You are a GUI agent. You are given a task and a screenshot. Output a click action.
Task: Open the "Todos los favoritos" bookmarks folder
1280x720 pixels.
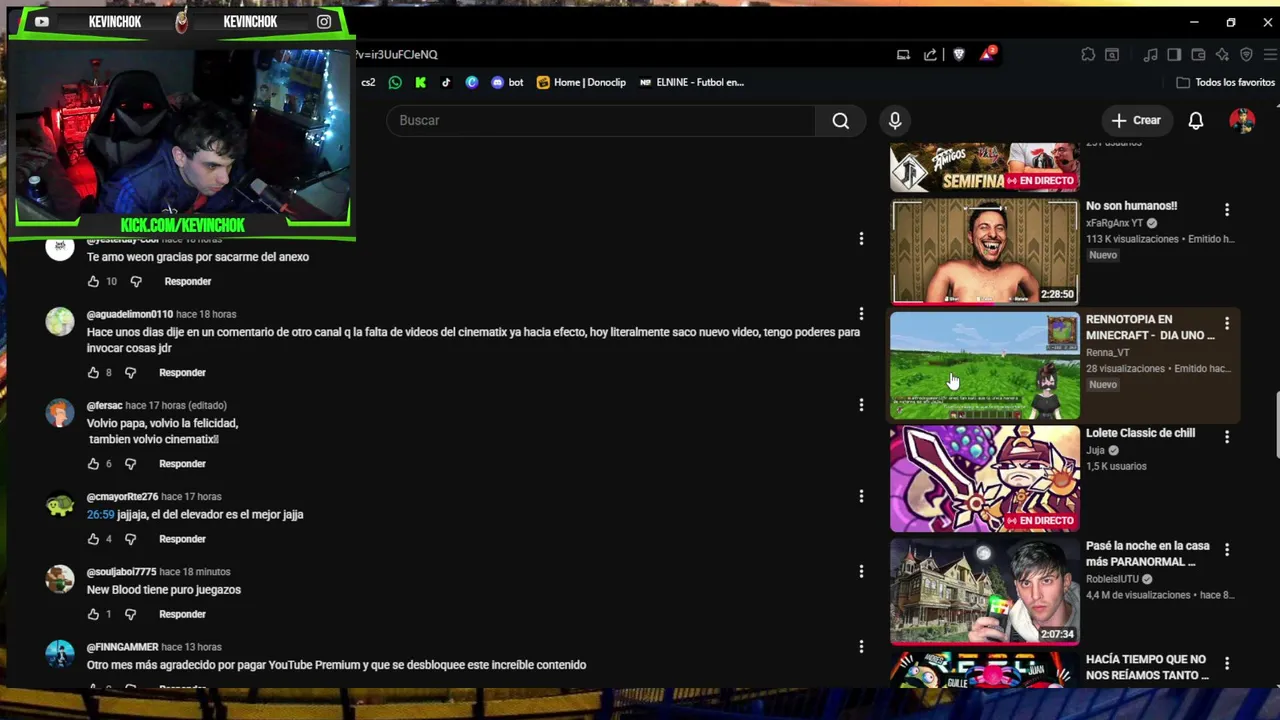pos(1226,82)
